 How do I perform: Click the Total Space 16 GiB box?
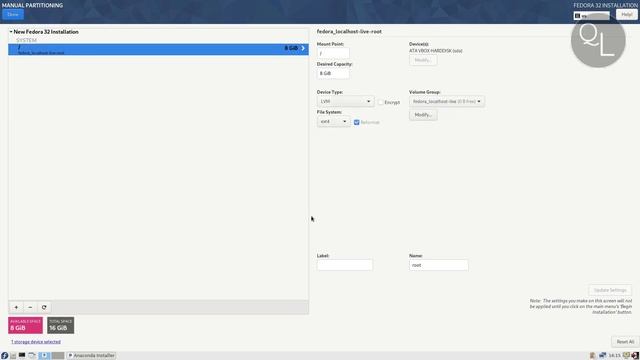[60, 325]
